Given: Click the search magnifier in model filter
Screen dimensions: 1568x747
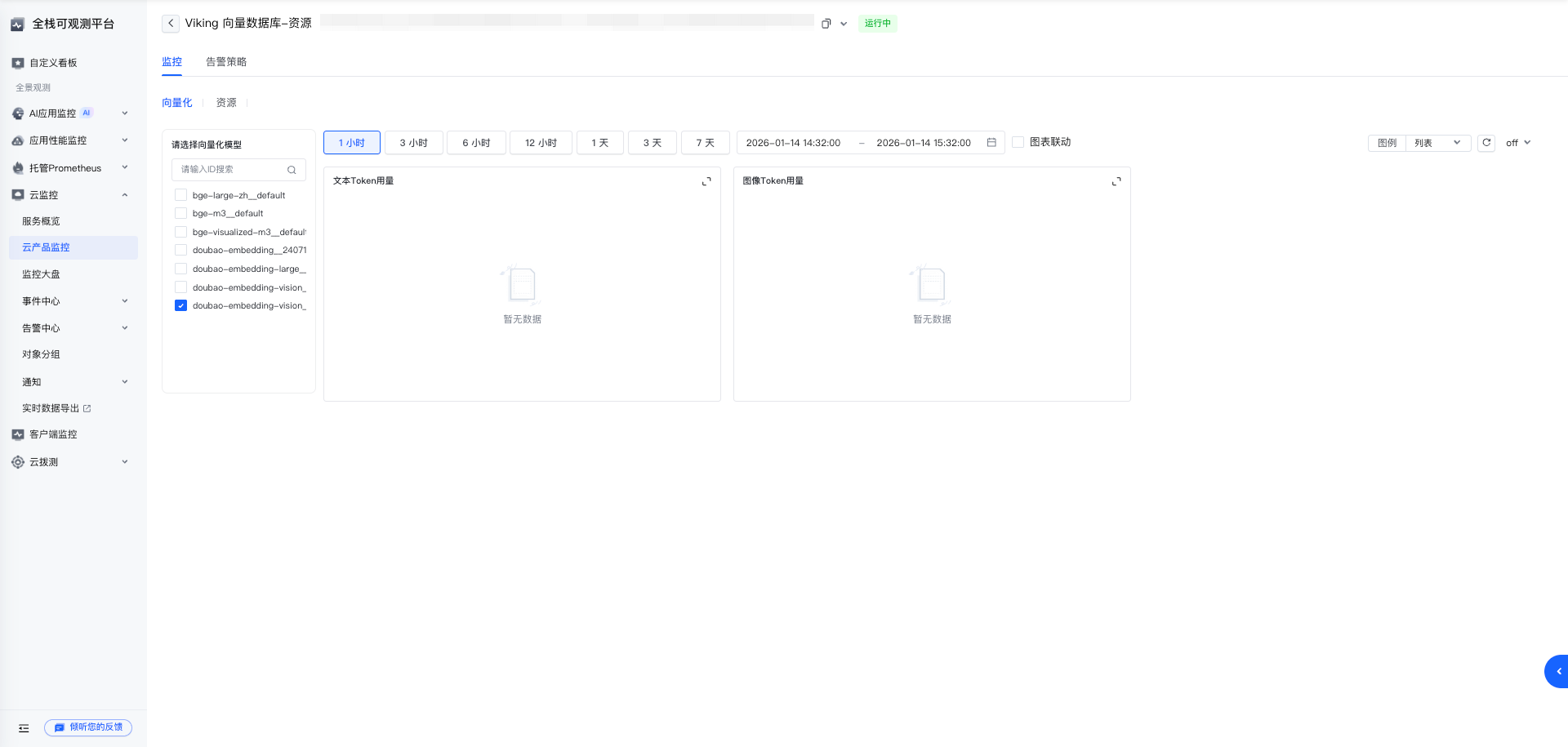Looking at the screenshot, I should (292, 170).
